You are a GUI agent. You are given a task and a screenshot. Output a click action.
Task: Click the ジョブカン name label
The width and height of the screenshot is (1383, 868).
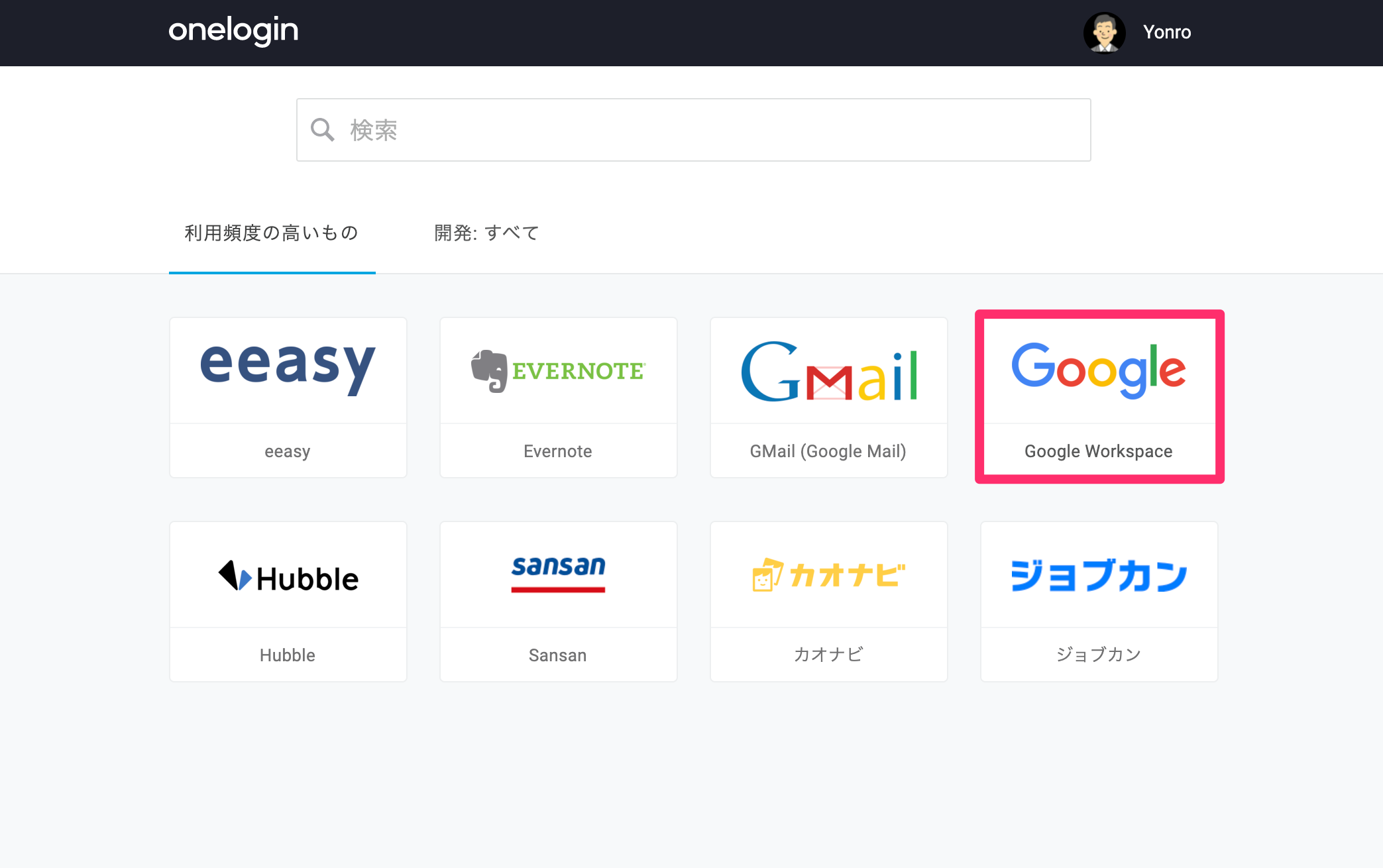(1099, 655)
